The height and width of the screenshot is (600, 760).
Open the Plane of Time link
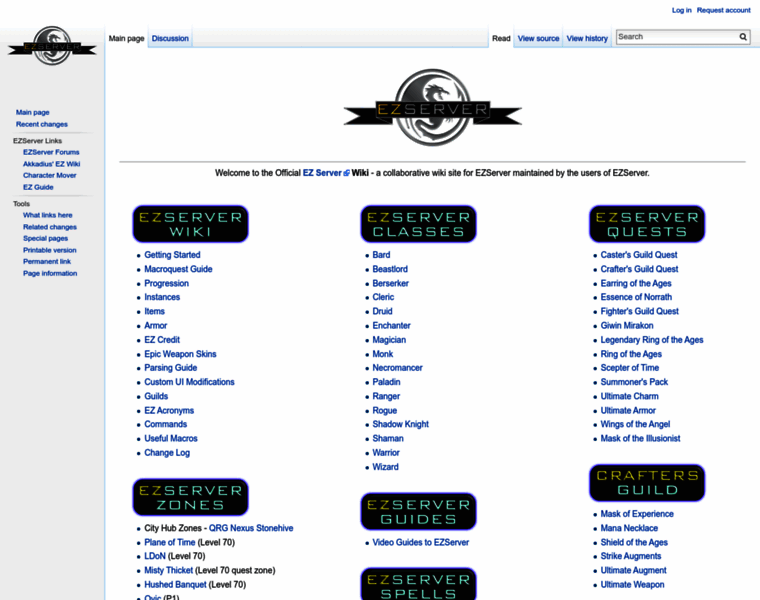pos(170,542)
